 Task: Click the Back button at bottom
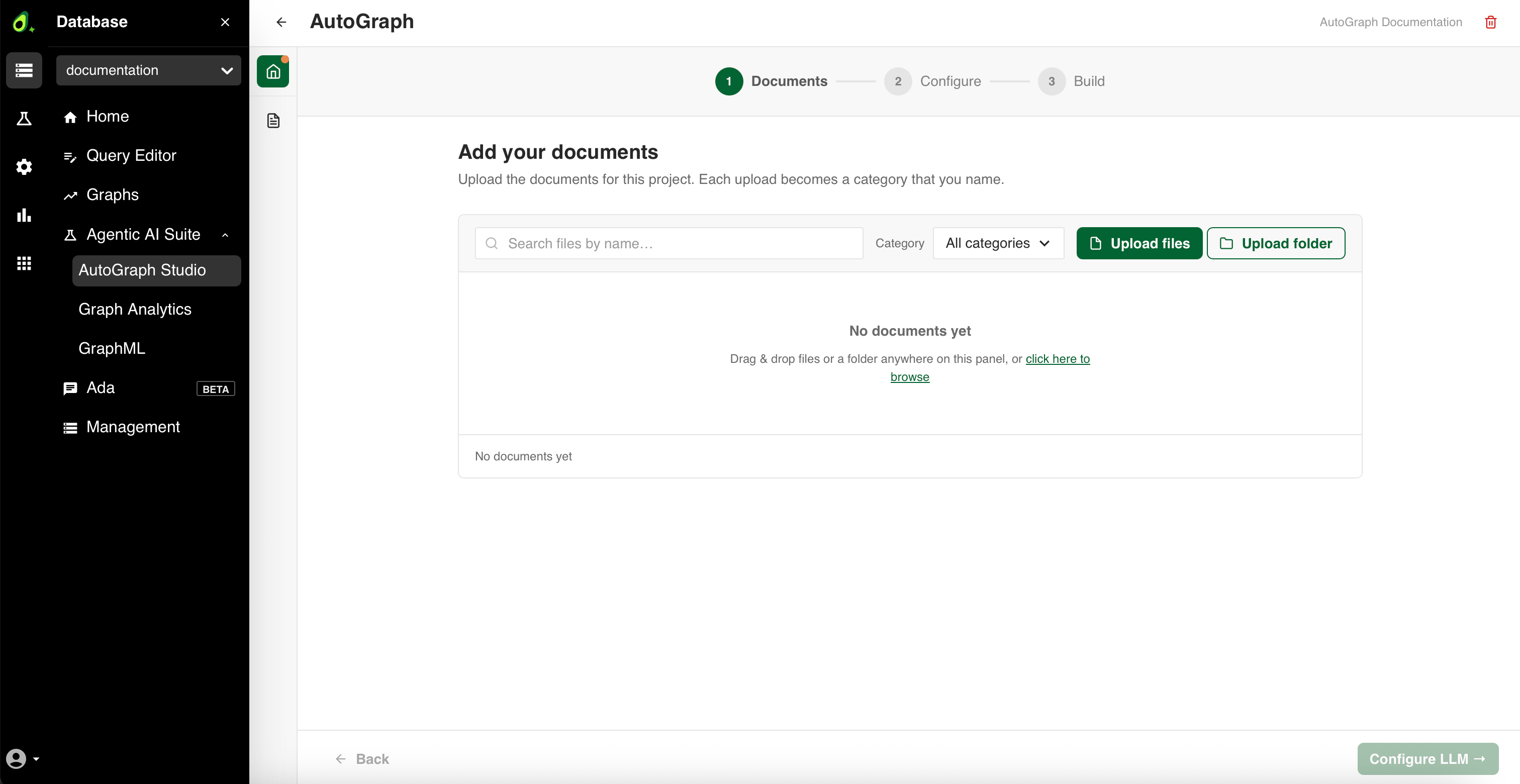pyautogui.click(x=362, y=759)
